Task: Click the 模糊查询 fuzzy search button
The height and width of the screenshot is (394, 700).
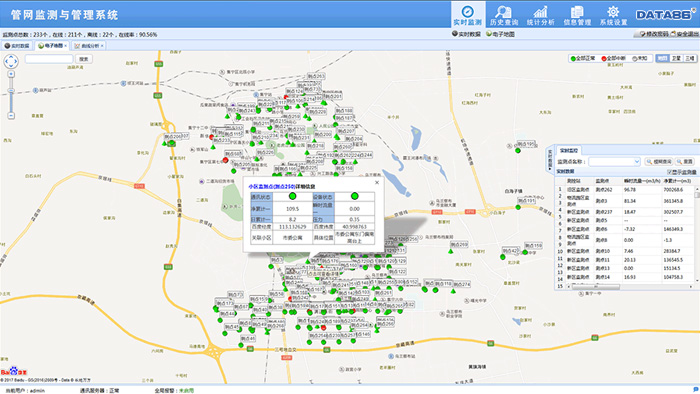Action: [659, 162]
